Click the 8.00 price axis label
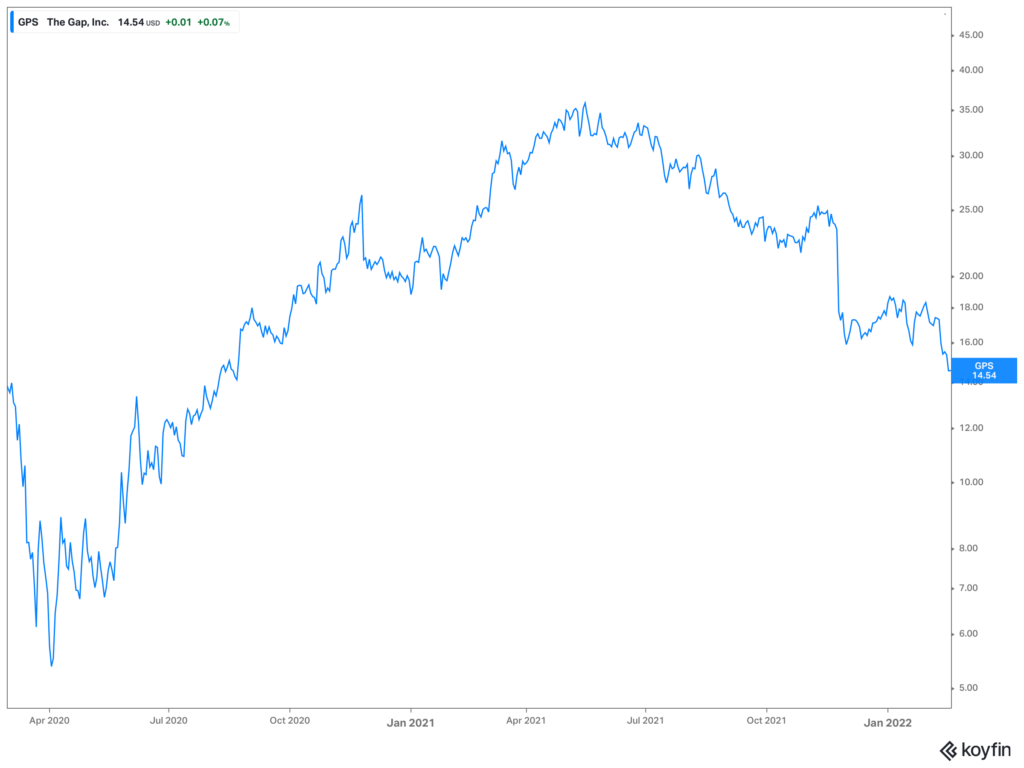1024x768 pixels. (x=968, y=548)
